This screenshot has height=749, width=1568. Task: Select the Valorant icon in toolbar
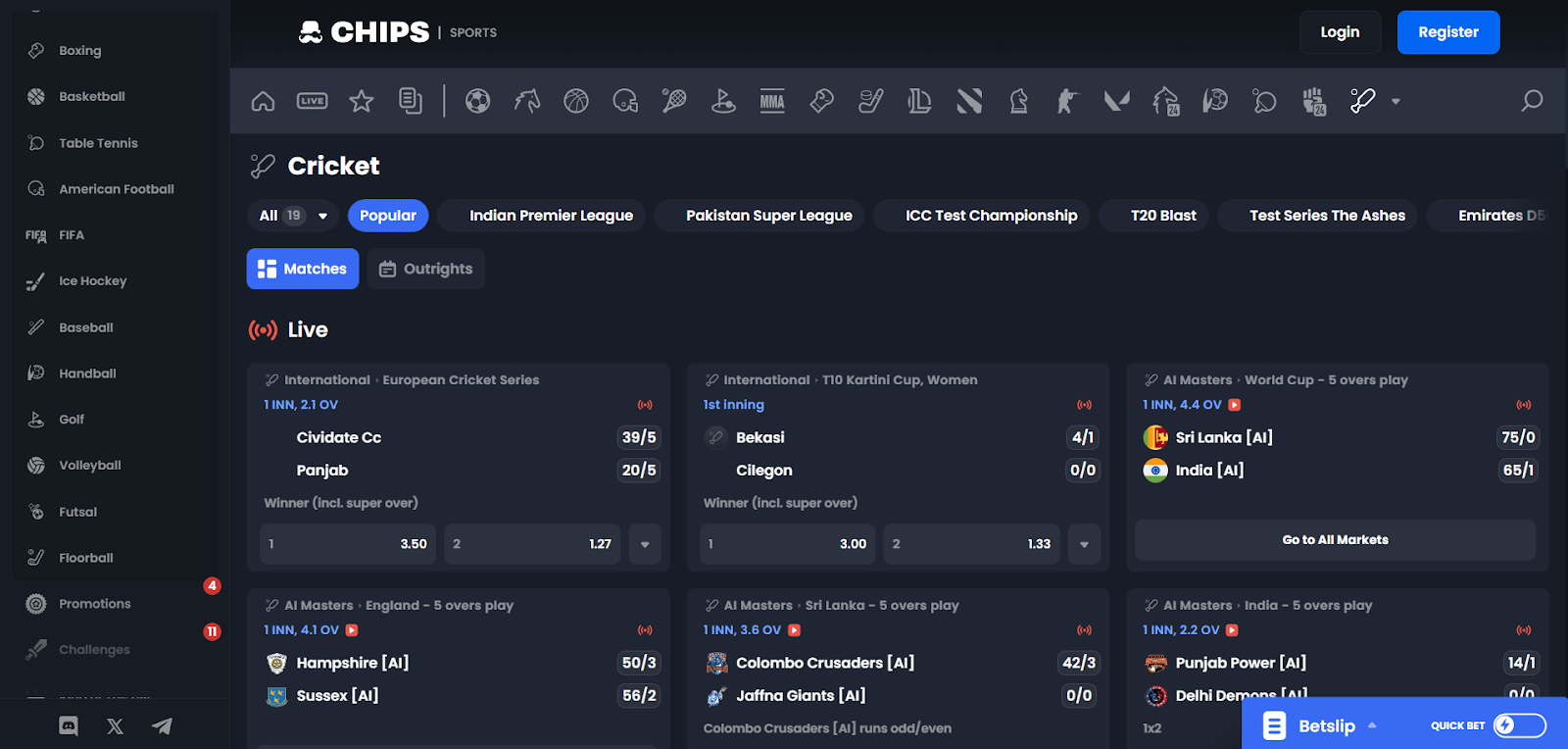(x=1116, y=101)
